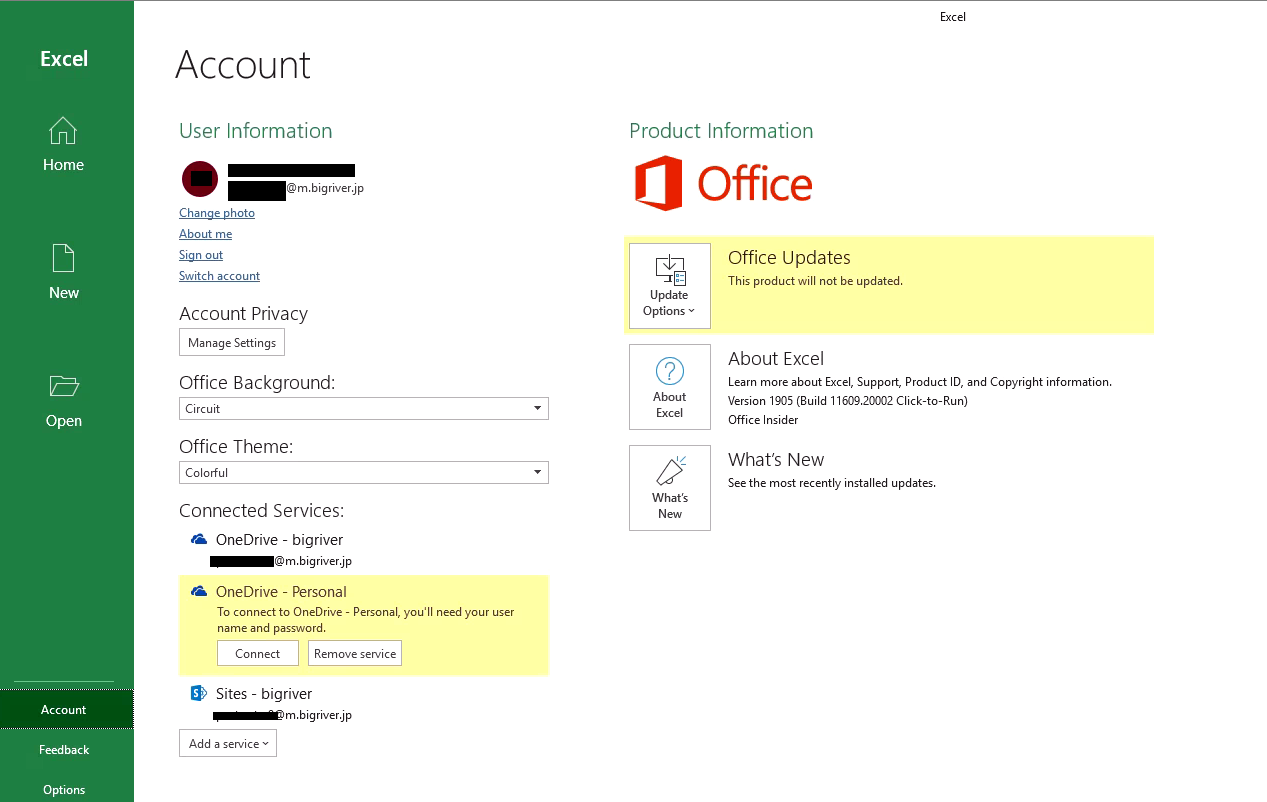Open About Excel information
This screenshot has height=802, width=1267.
[669, 386]
